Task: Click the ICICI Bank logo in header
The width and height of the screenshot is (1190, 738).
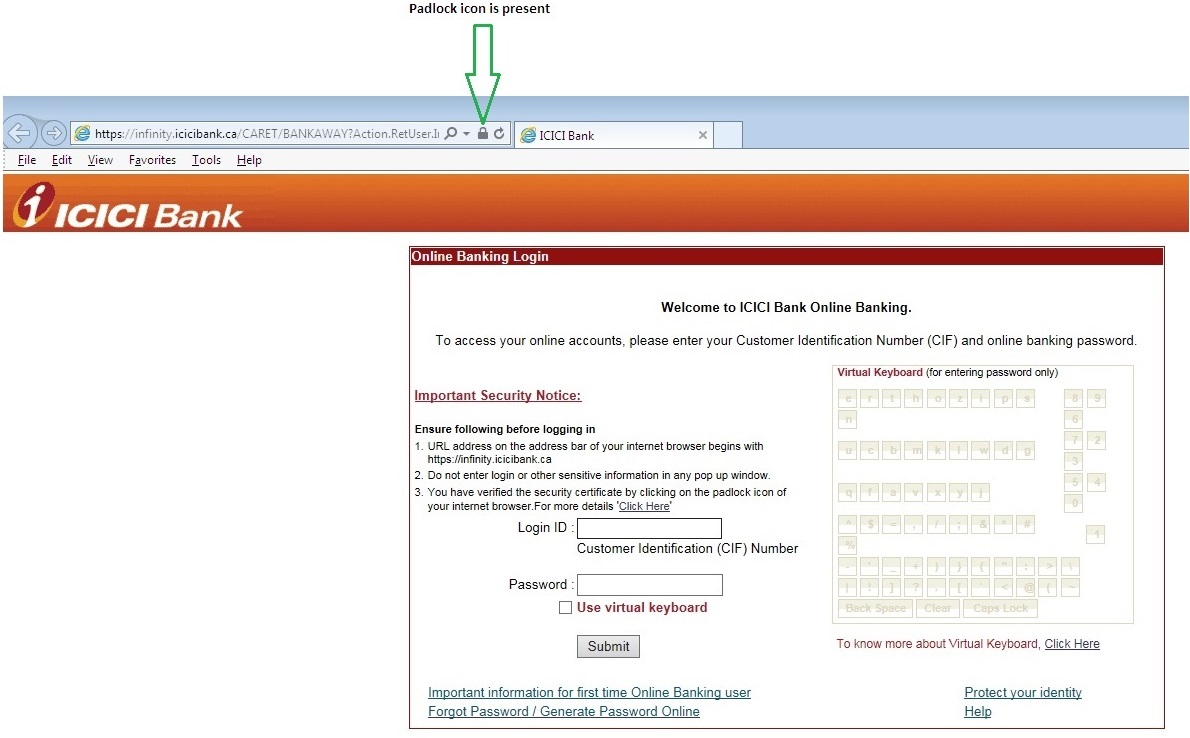Action: click(x=128, y=206)
